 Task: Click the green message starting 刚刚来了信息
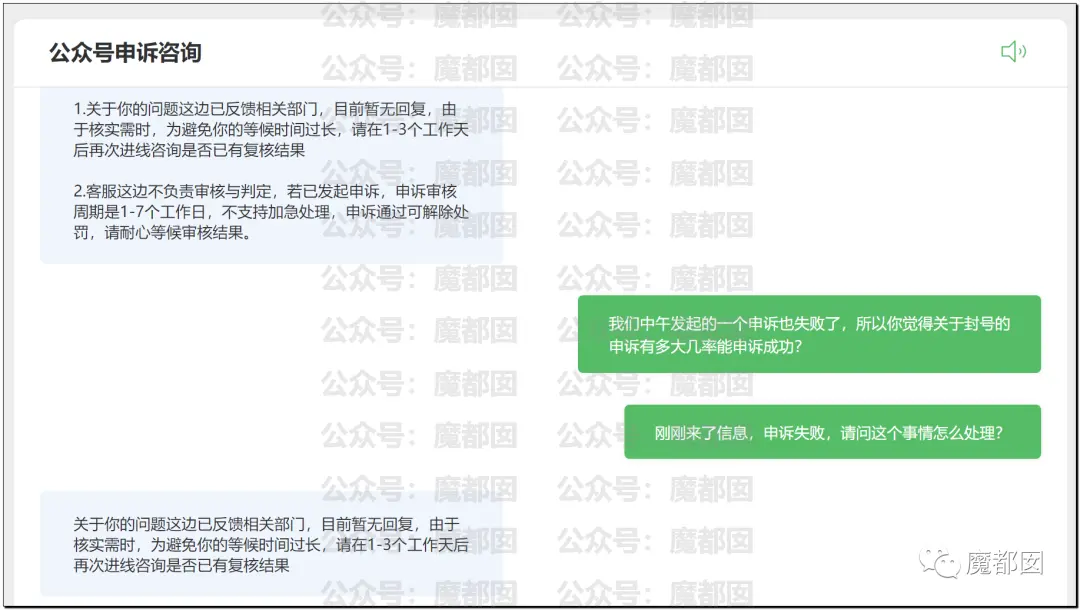(x=833, y=432)
